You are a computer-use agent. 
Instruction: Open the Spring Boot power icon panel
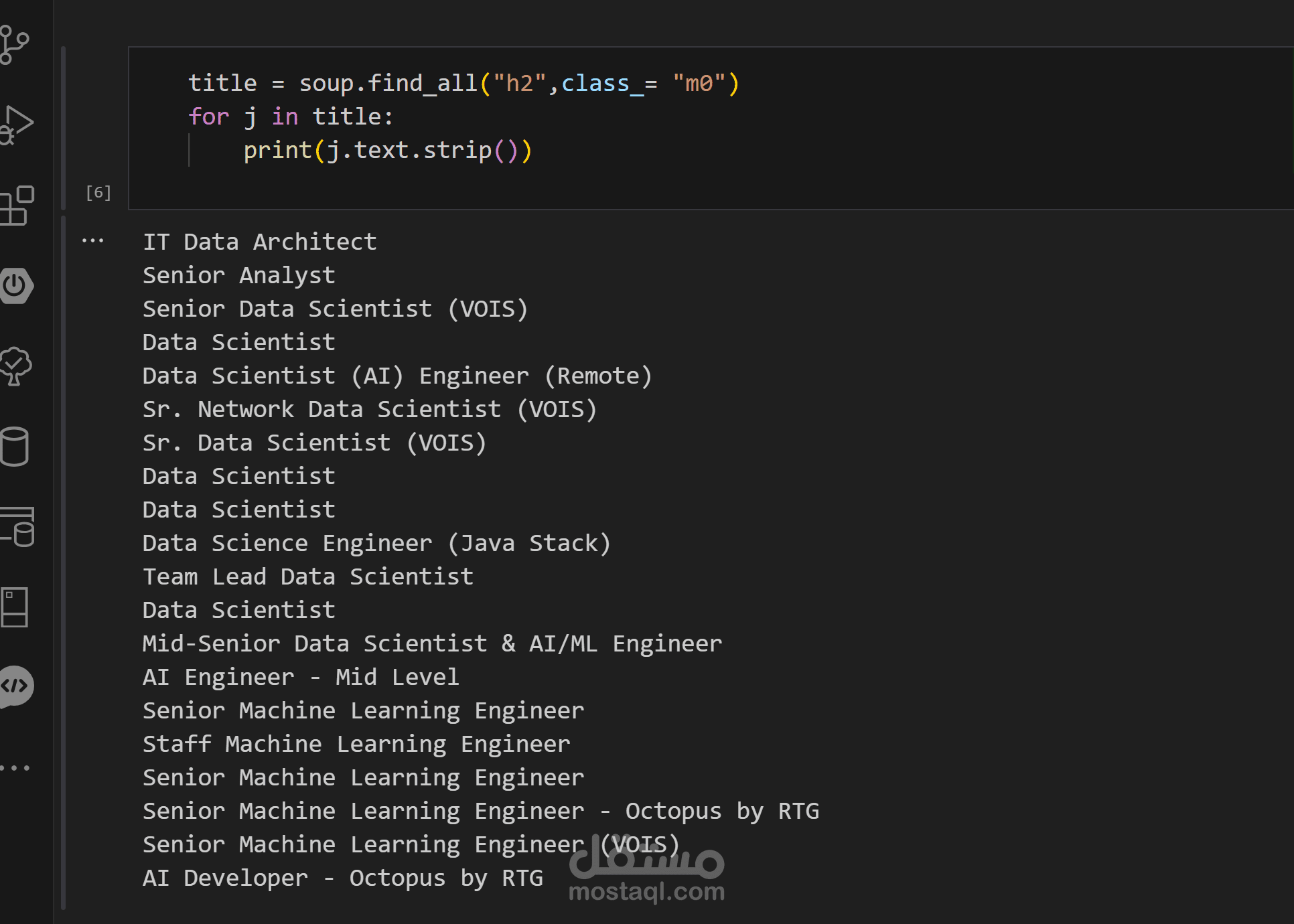point(16,286)
